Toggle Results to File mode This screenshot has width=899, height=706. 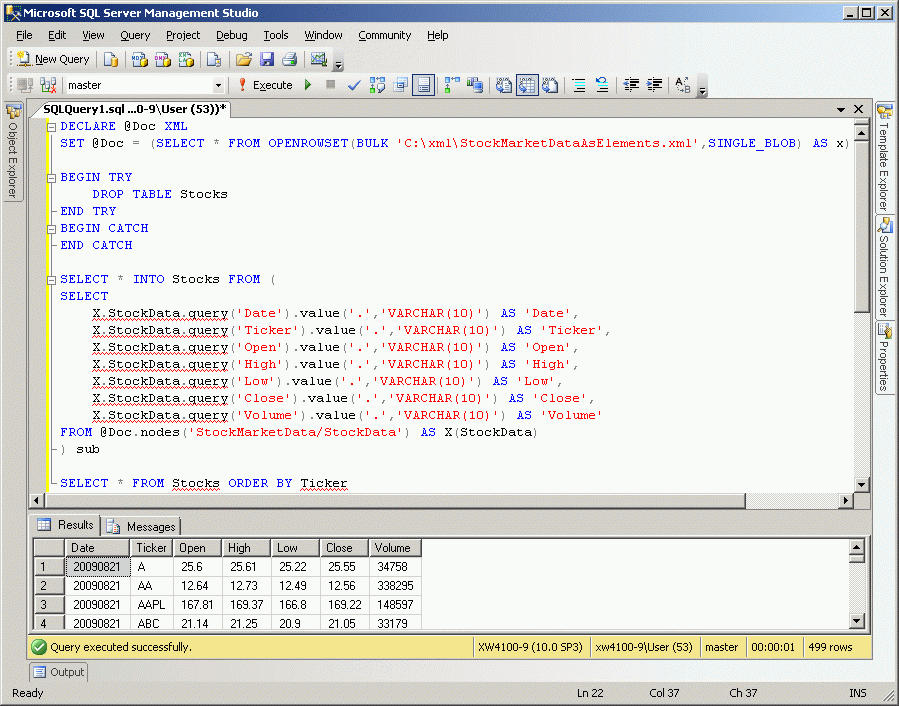pos(549,85)
